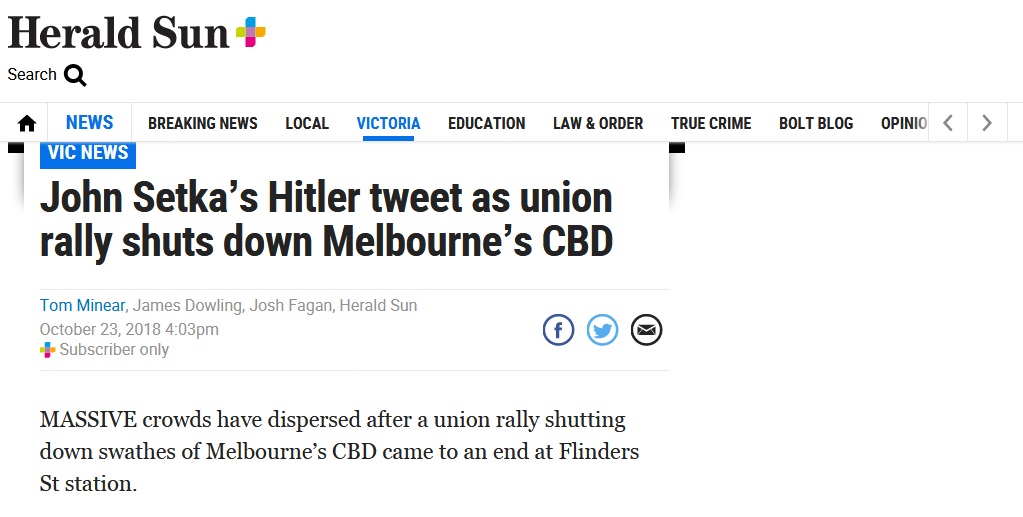The width and height of the screenshot is (1023, 517).
Task: Share article via Twitter icon
Action: tap(602, 330)
